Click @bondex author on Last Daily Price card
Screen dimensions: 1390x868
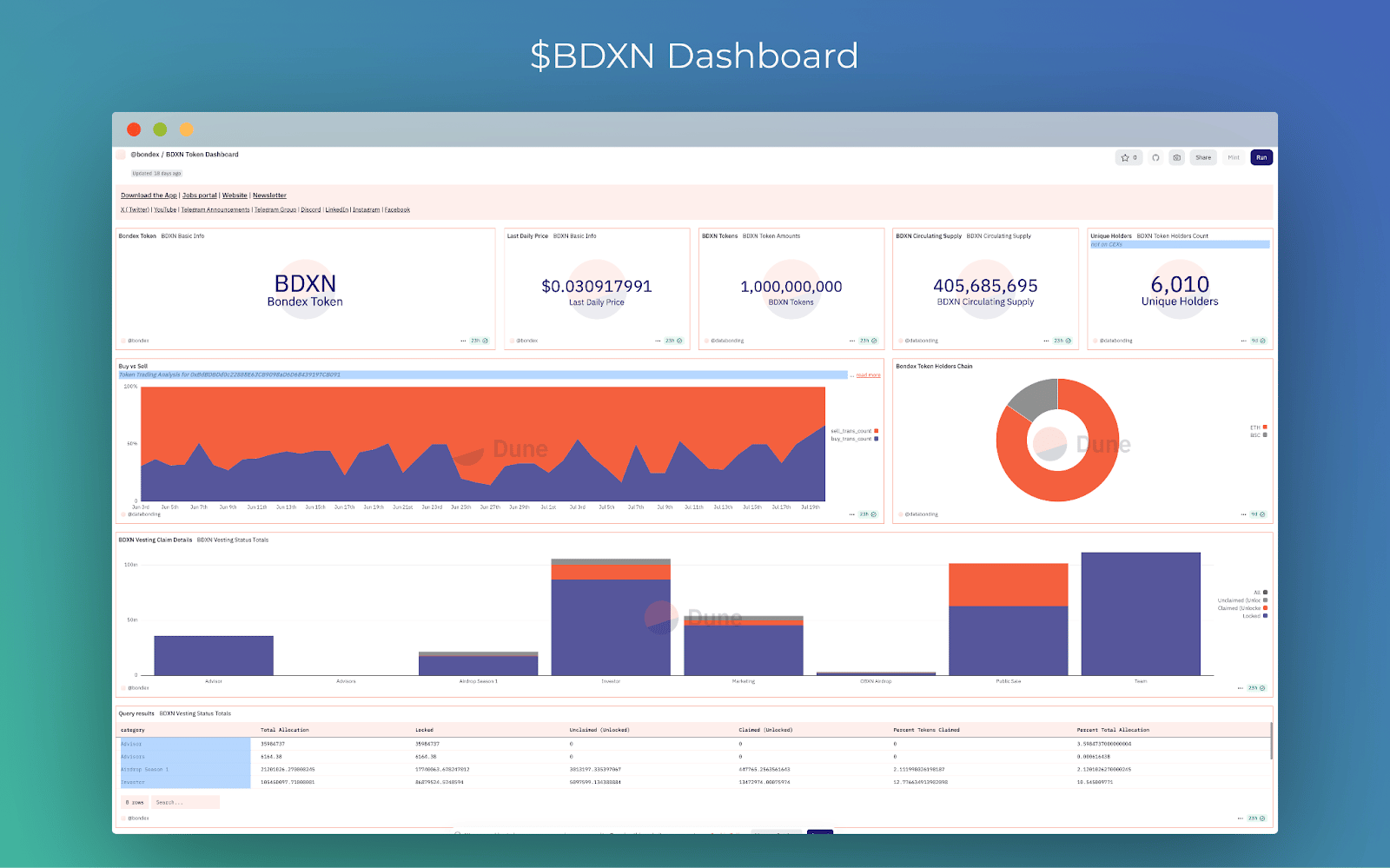[526, 341]
